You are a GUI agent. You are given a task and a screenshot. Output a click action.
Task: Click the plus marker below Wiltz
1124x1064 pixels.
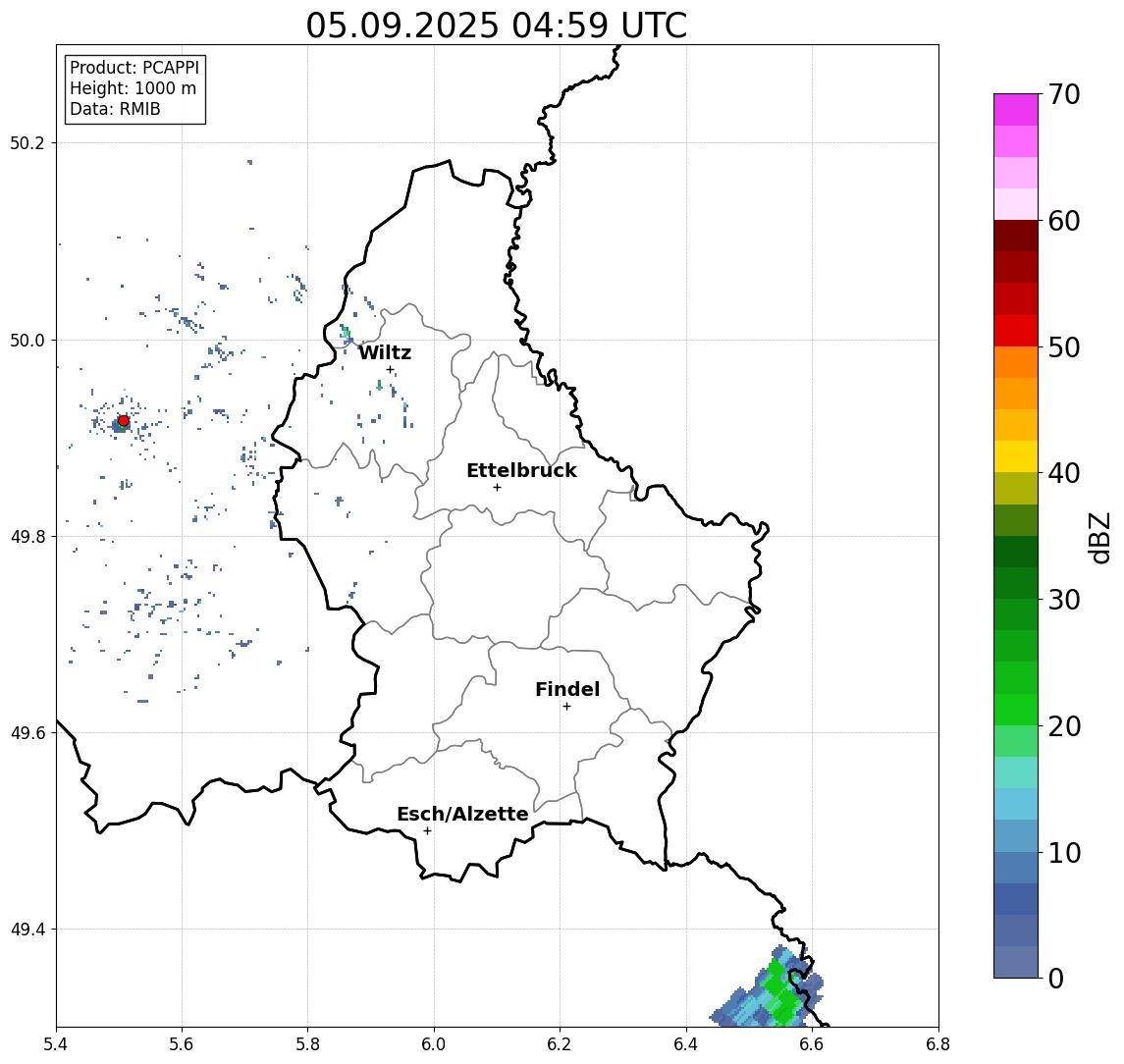tap(390, 369)
